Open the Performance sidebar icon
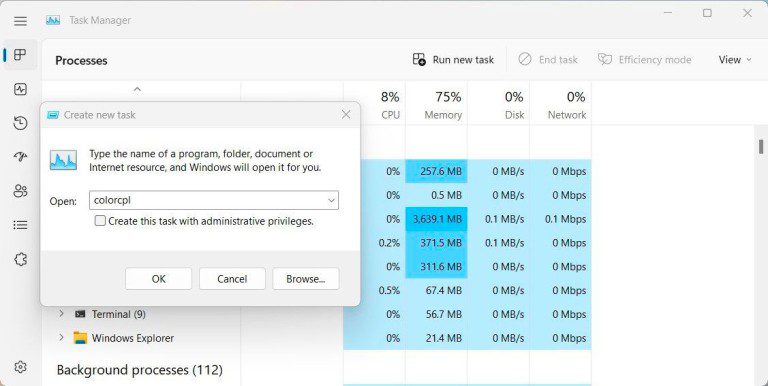Image resolution: width=768 pixels, height=386 pixels. tap(20, 89)
